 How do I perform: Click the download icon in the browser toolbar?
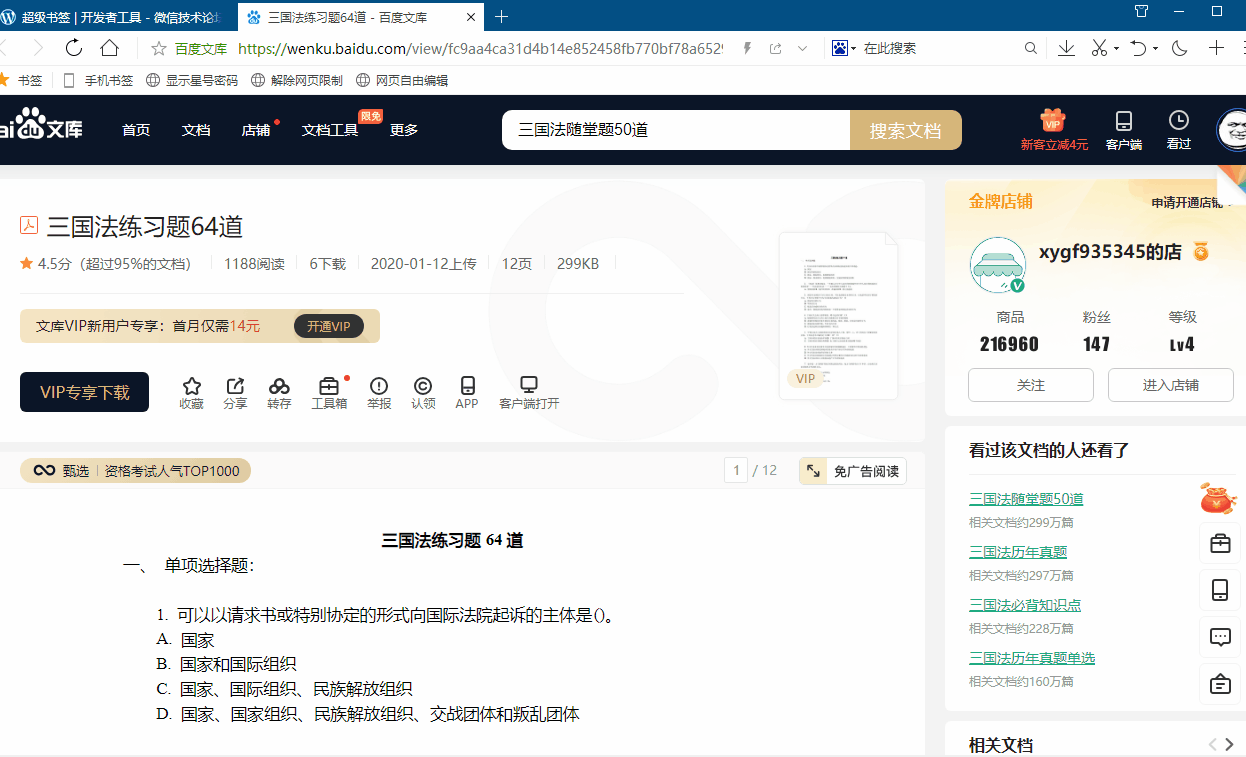point(1066,47)
